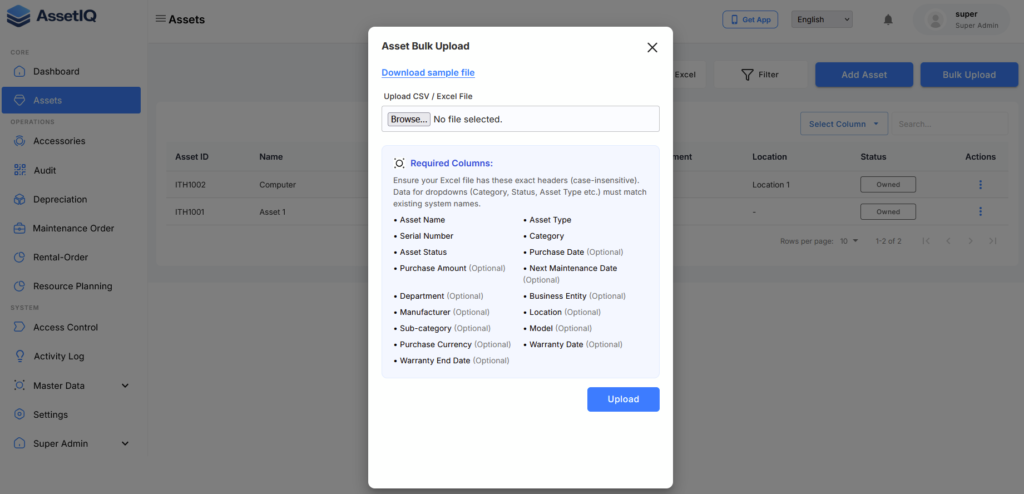Click the Depreciation sidebar icon
This screenshot has height=494, width=1024.
(20, 199)
